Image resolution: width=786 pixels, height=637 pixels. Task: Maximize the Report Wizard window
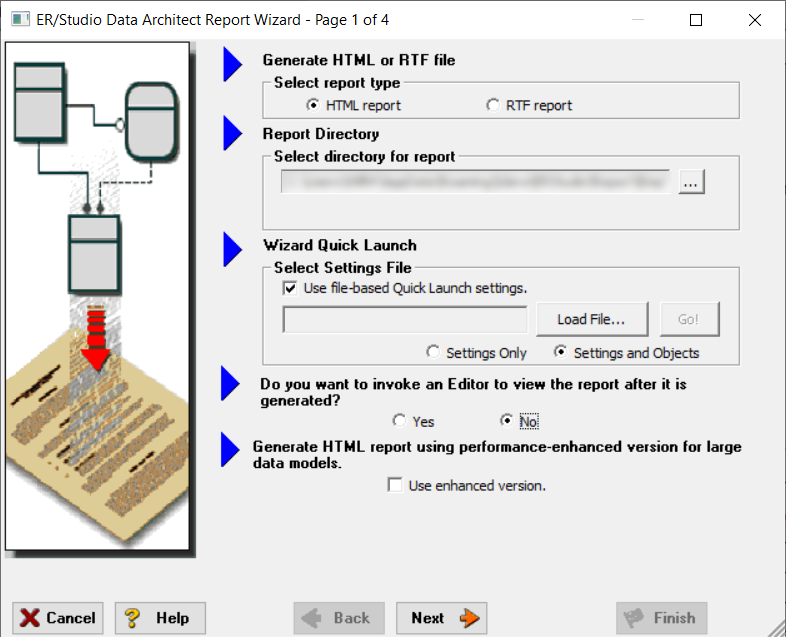(x=696, y=20)
